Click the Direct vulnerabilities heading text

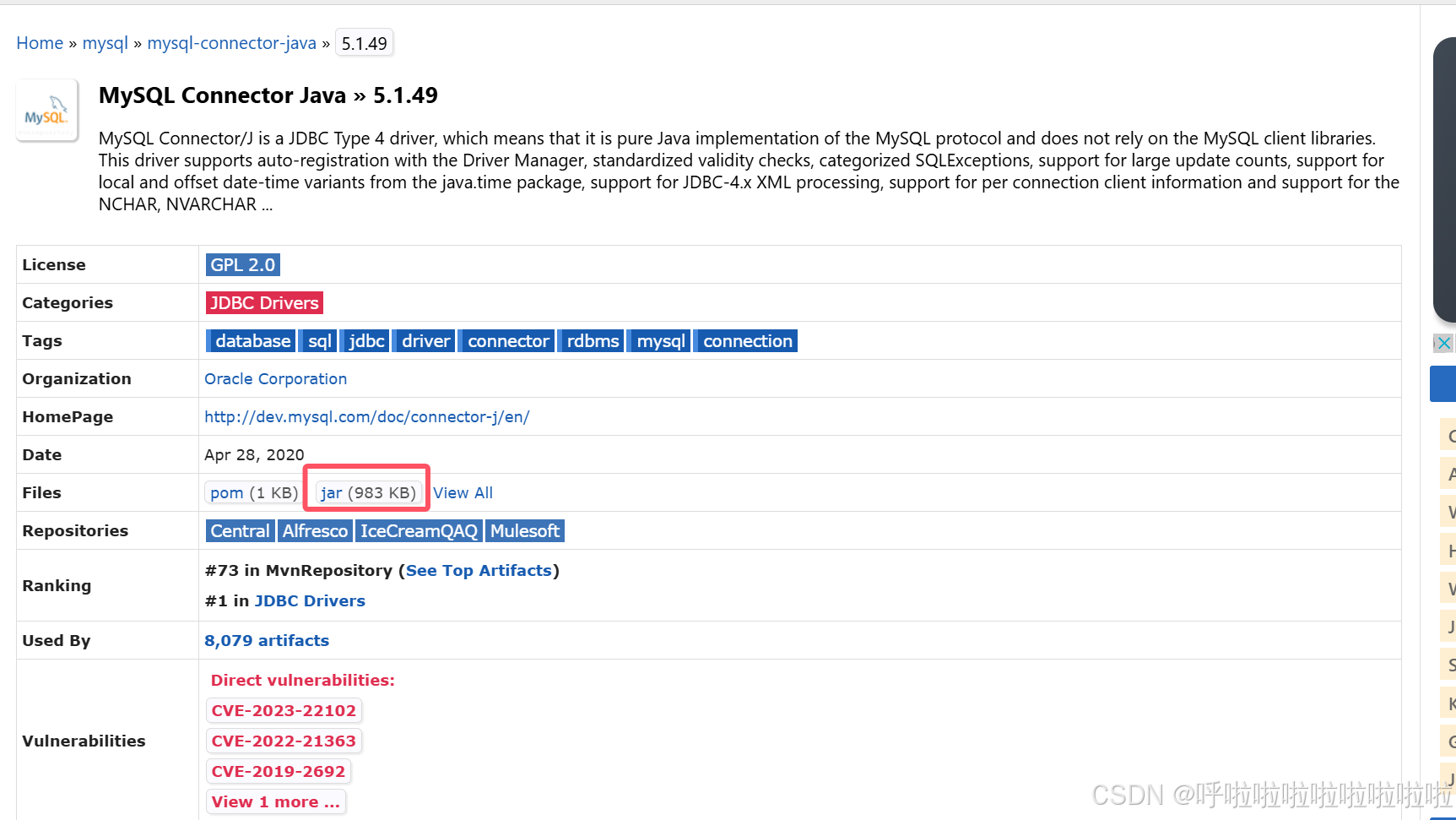pos(303,681)
